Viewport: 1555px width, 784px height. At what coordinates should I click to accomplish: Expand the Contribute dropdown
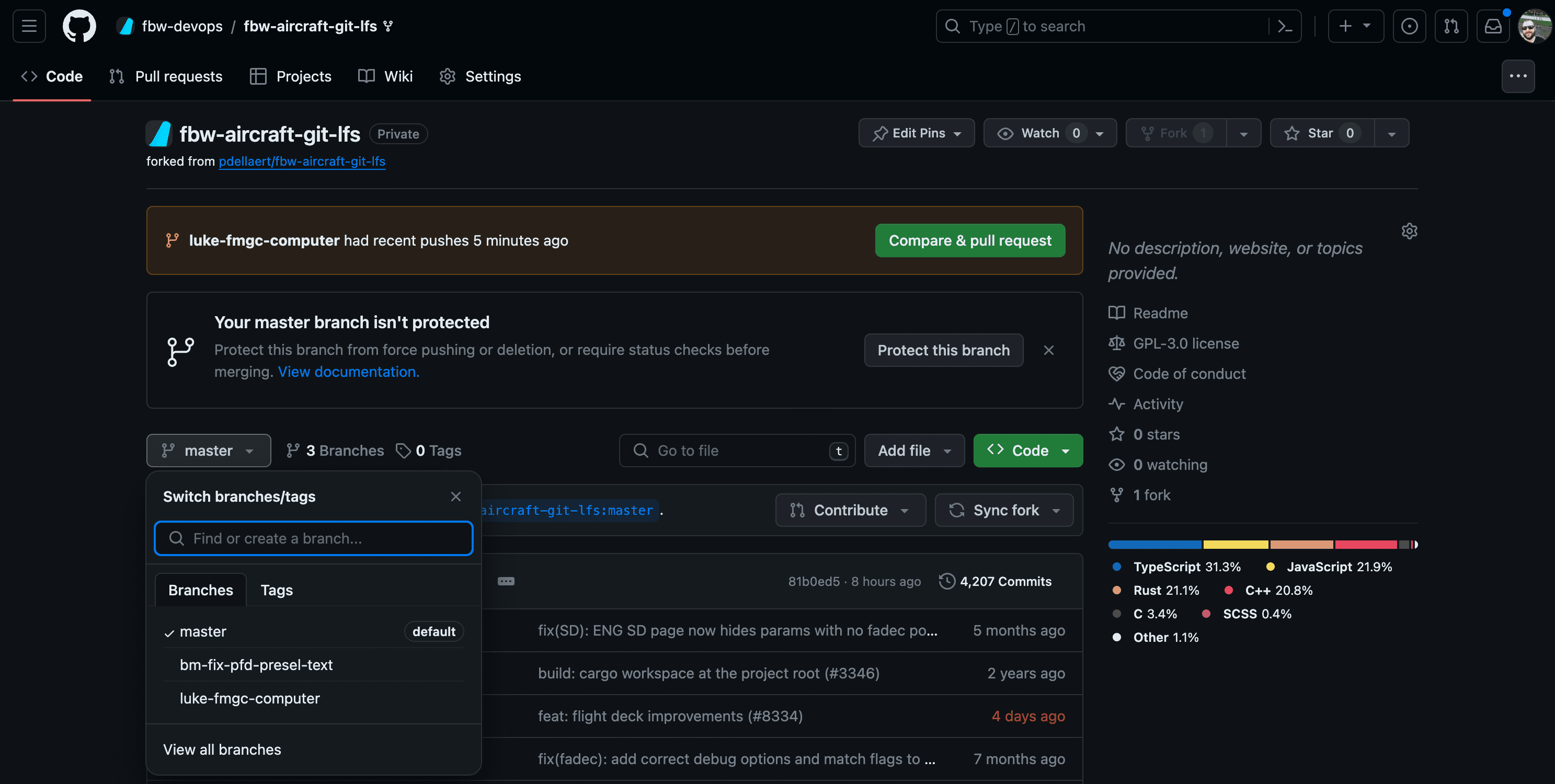point(850,511)
